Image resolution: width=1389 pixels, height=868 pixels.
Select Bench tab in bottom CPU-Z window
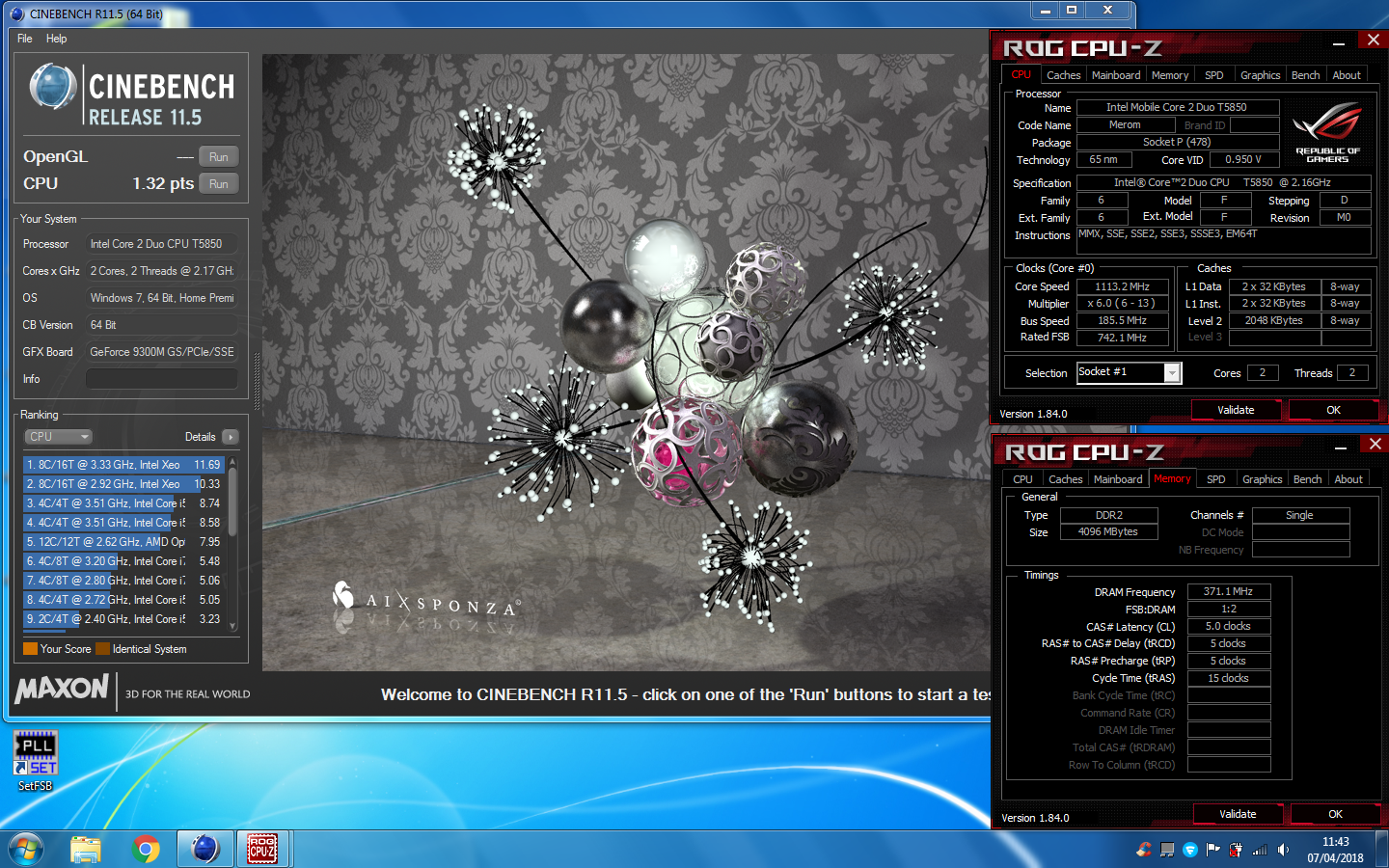pyautogui.click(x=1308, y=479)
